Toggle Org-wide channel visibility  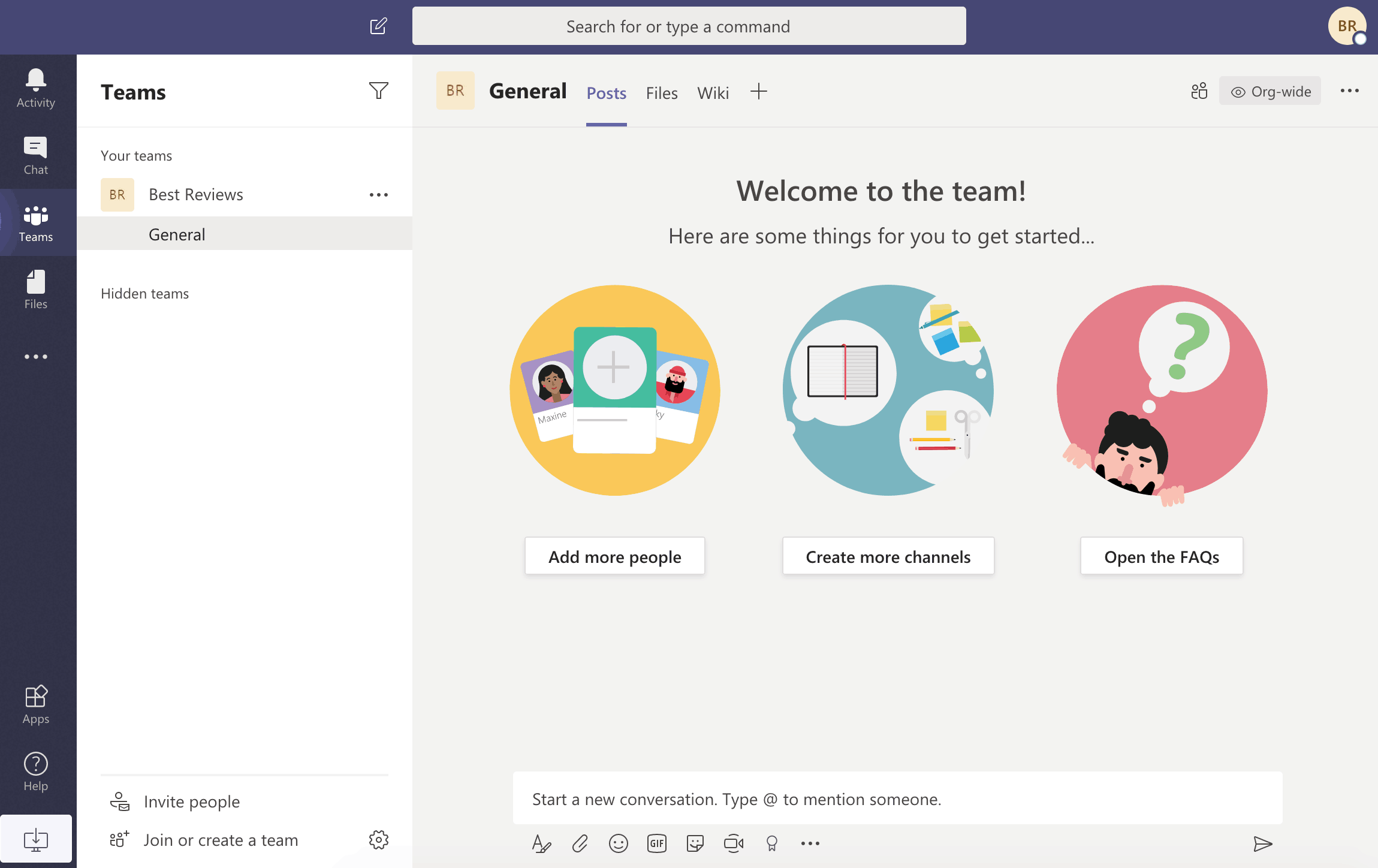[1270, 91]
